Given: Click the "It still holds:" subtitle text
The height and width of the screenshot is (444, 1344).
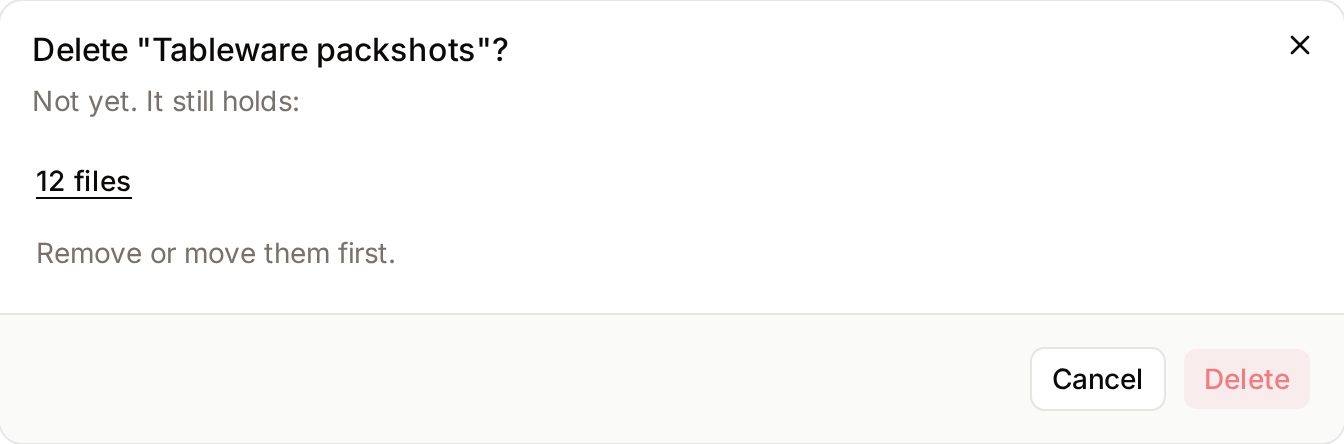Looking at the screenshot, I should point(223,101).
